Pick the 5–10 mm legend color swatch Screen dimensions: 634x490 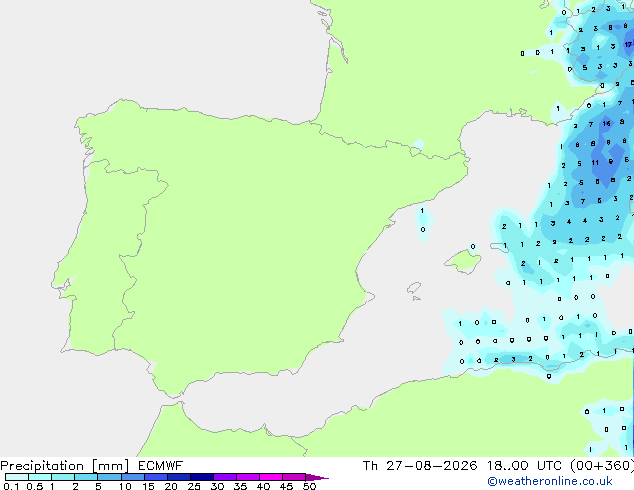pyautogui.click(x=109, y=477)
